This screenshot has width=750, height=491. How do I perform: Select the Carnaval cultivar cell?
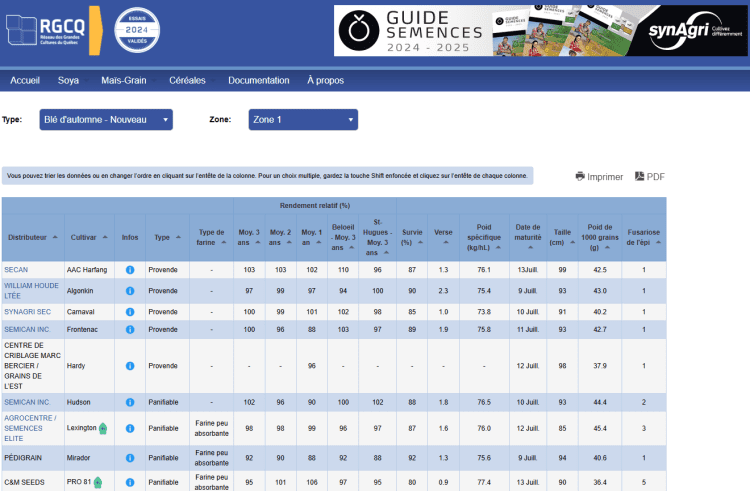click(x=89, y=312)
